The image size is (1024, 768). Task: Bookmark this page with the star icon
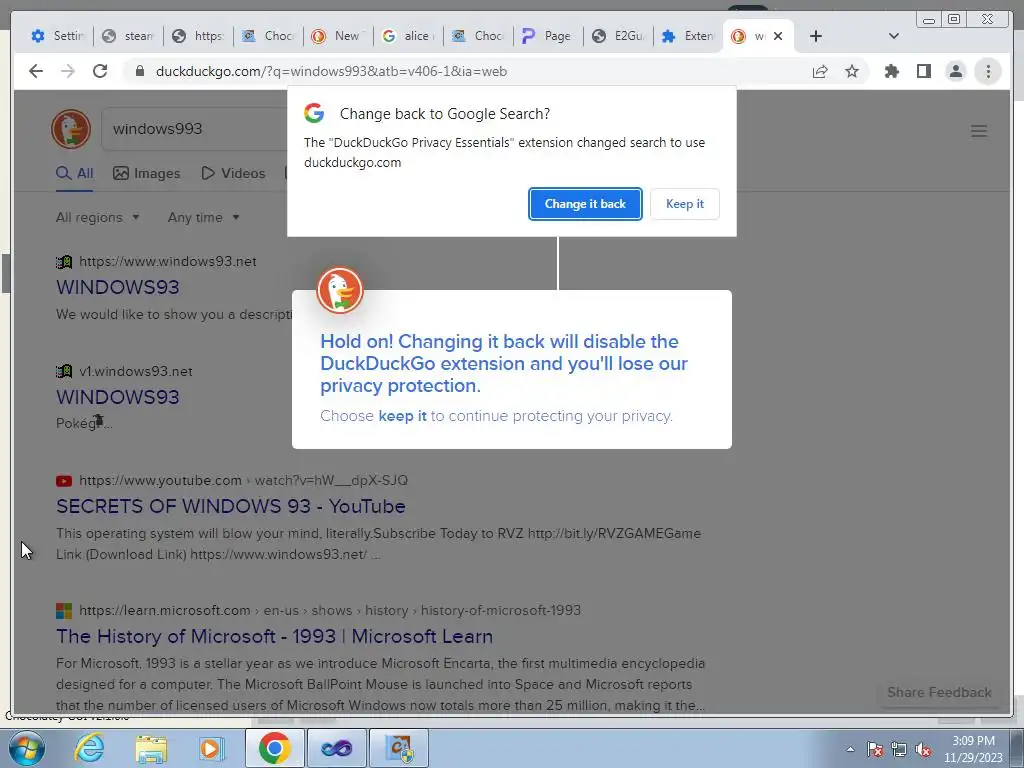point(852,71)
